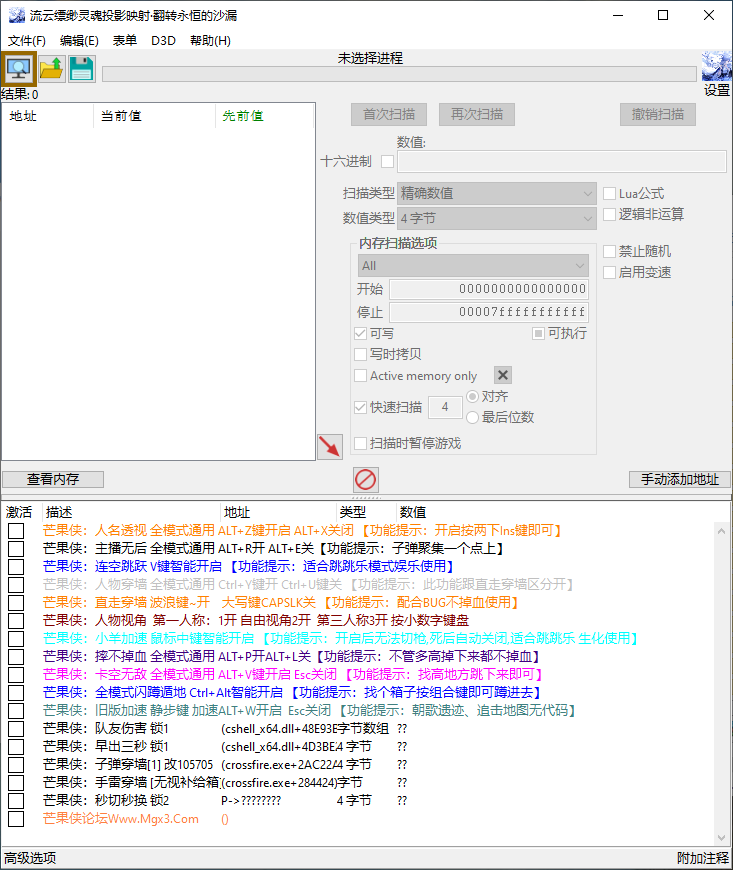Enable Active memory only checkbox
Image resolution: width=733 pixels, height=870 pixels.
click(x=361, y=376)
